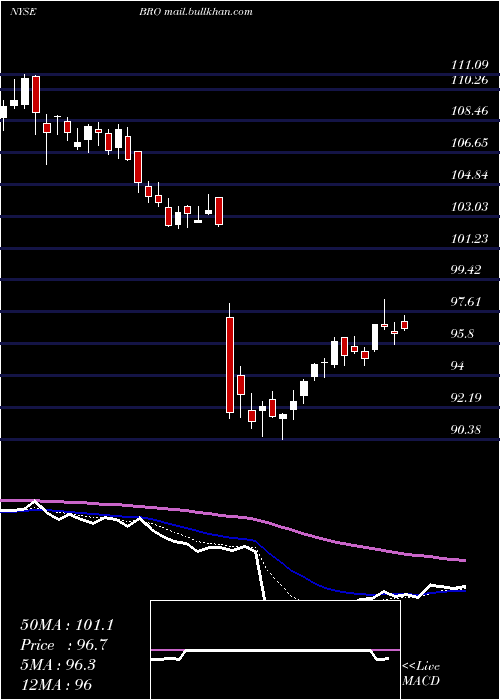Click the large red gap-down candle
The image size is (500, 700).
(x=230, y=364)
